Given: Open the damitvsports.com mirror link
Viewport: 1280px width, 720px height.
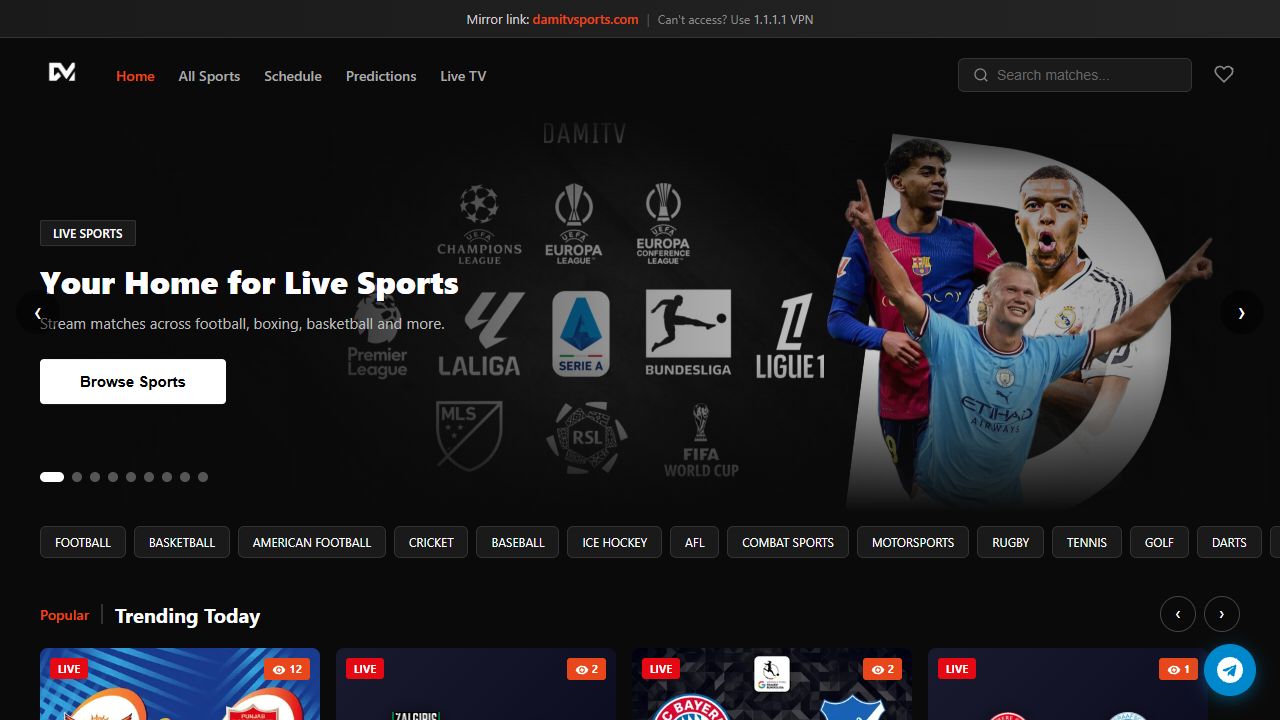Looking at the screenshot, I should [x=585, y=19].
